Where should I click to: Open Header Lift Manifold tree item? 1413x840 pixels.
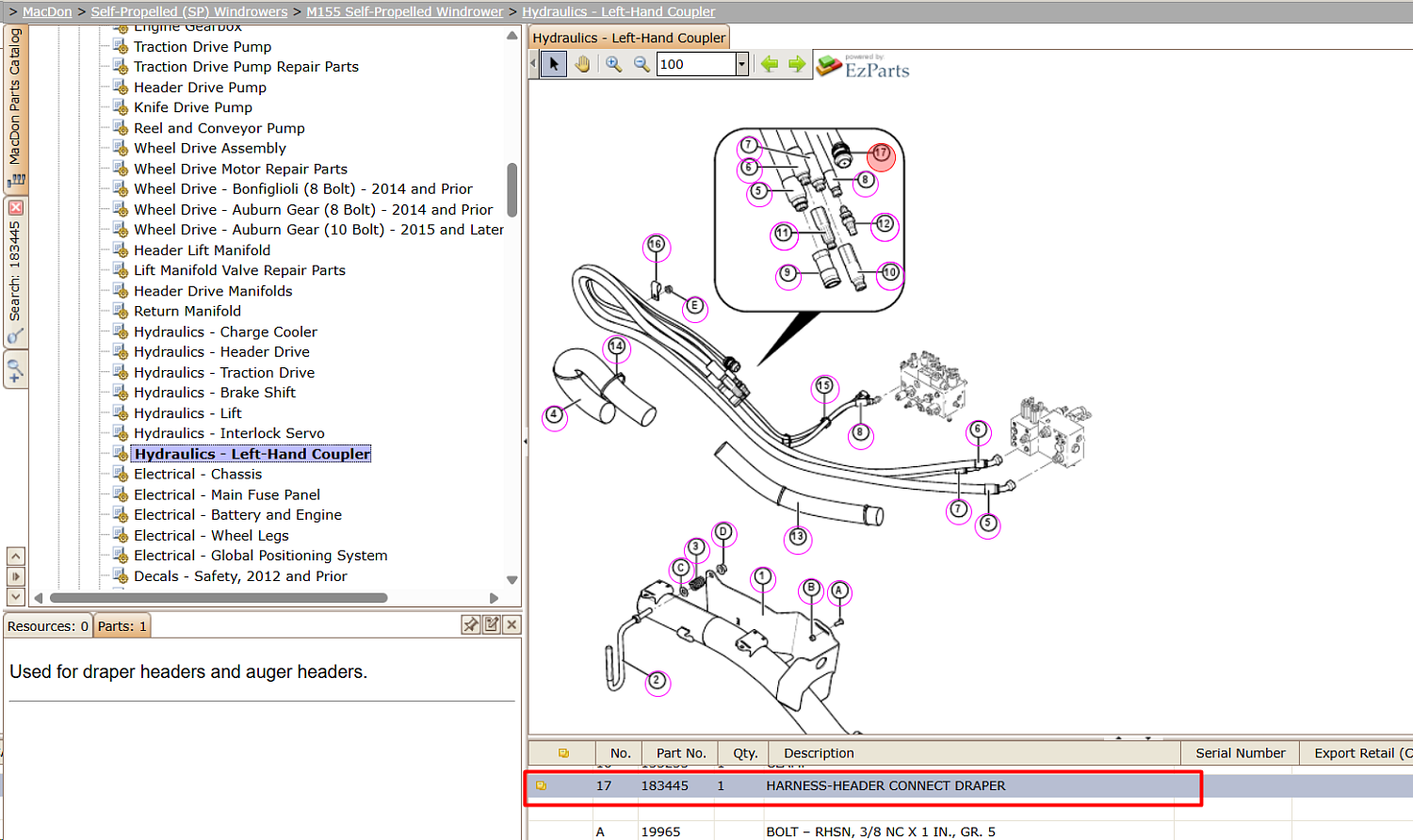point(202,250)
